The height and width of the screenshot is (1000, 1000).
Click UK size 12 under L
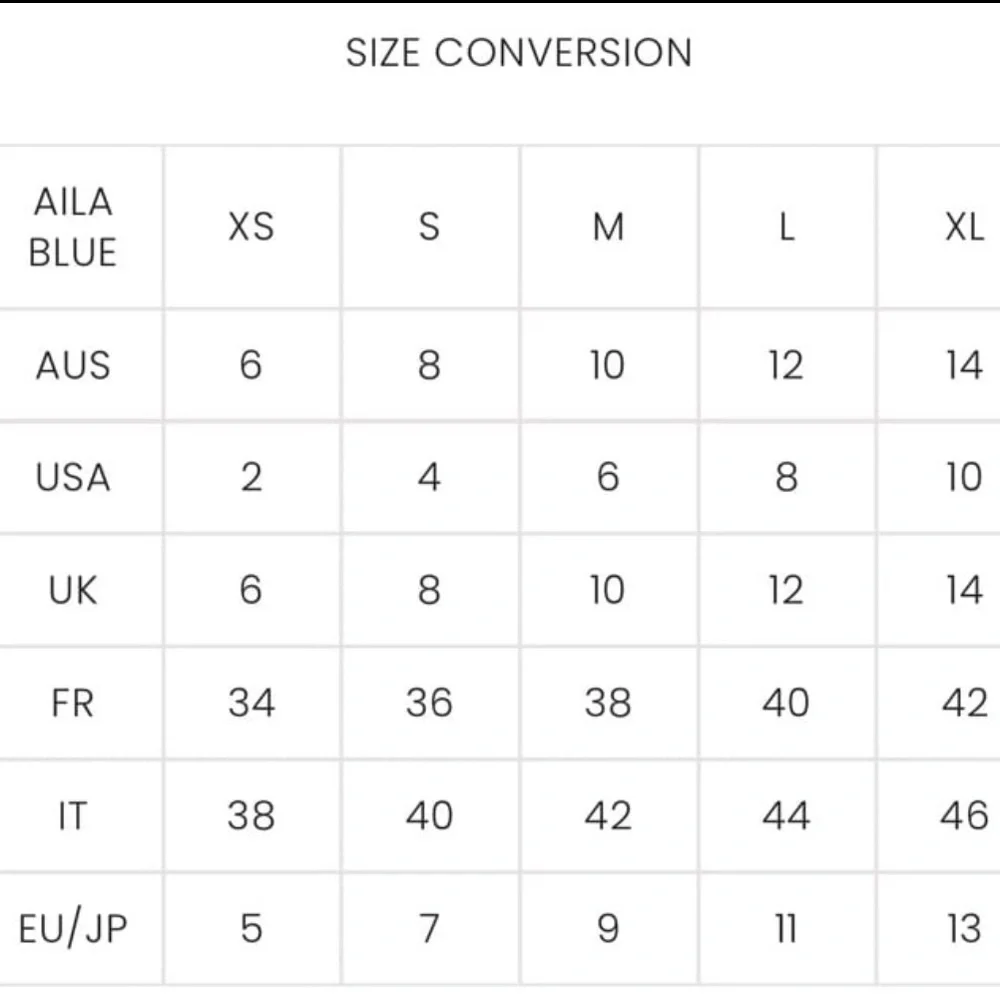tap(786, 591)
